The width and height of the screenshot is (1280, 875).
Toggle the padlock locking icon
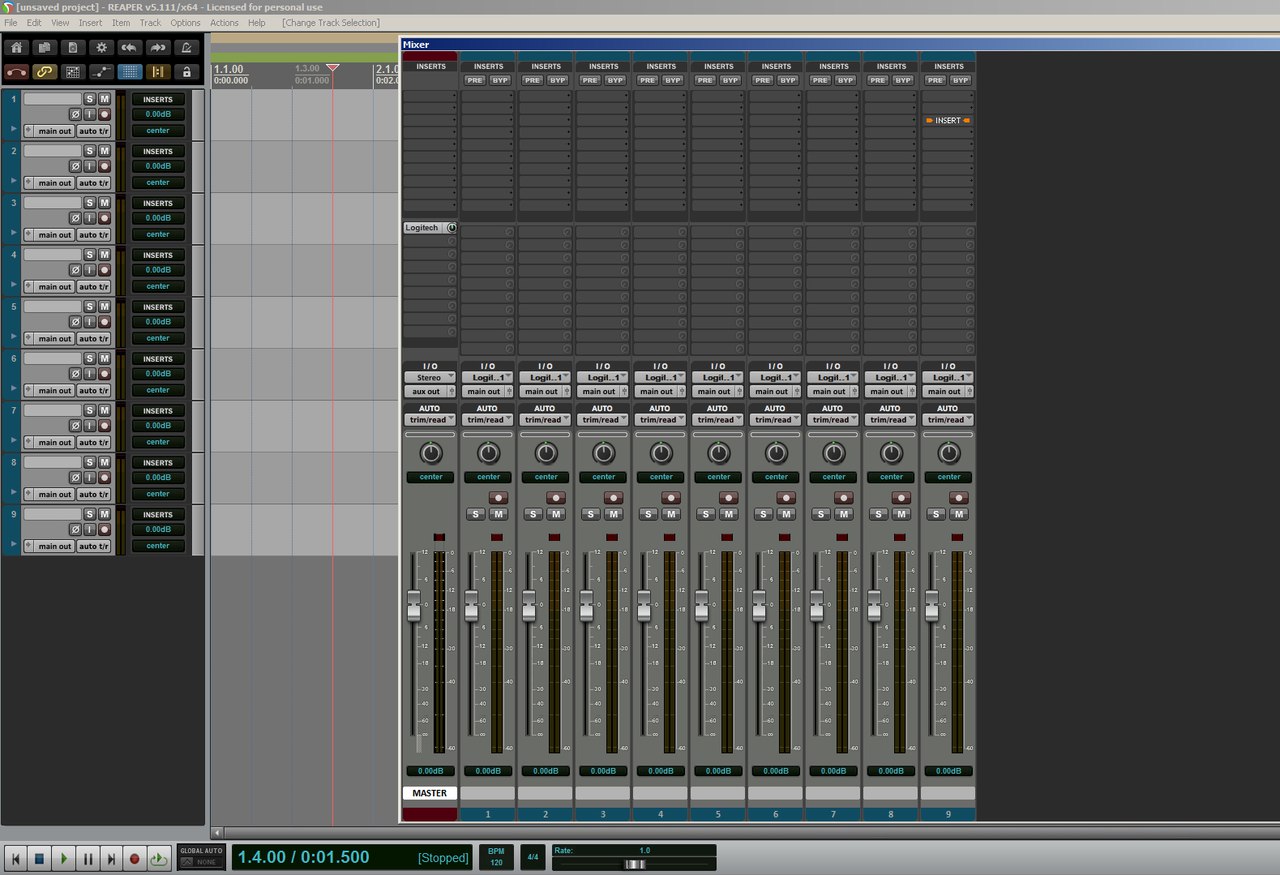pyautogui.click(x=186, y=72)
